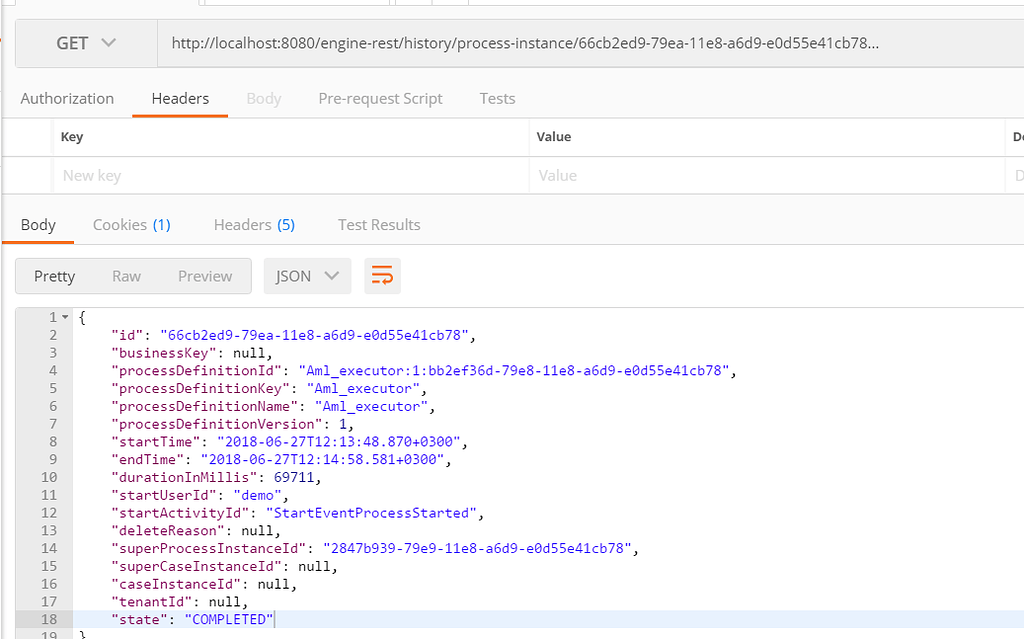Viewport: 1024px width, 639px height.
Task: Open the Pre-request Script tab
Action: click(x=380, y=98)
